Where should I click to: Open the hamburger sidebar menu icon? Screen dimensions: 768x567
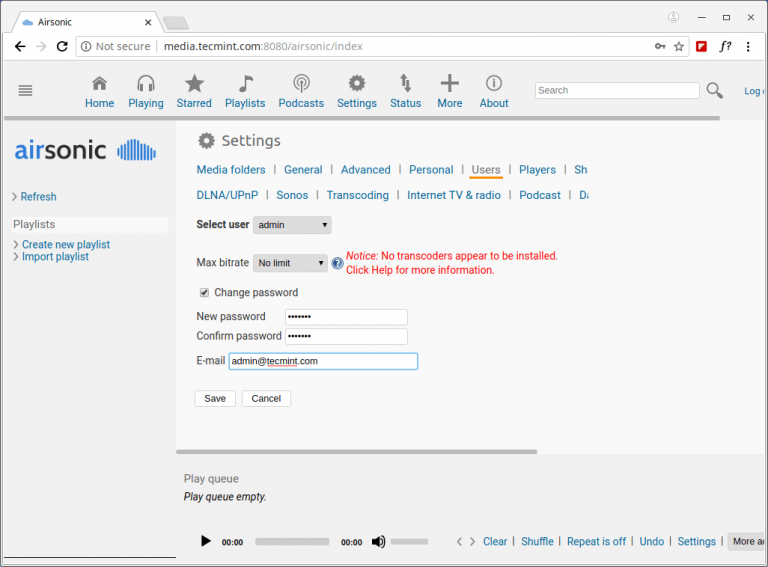click(25, 90)
